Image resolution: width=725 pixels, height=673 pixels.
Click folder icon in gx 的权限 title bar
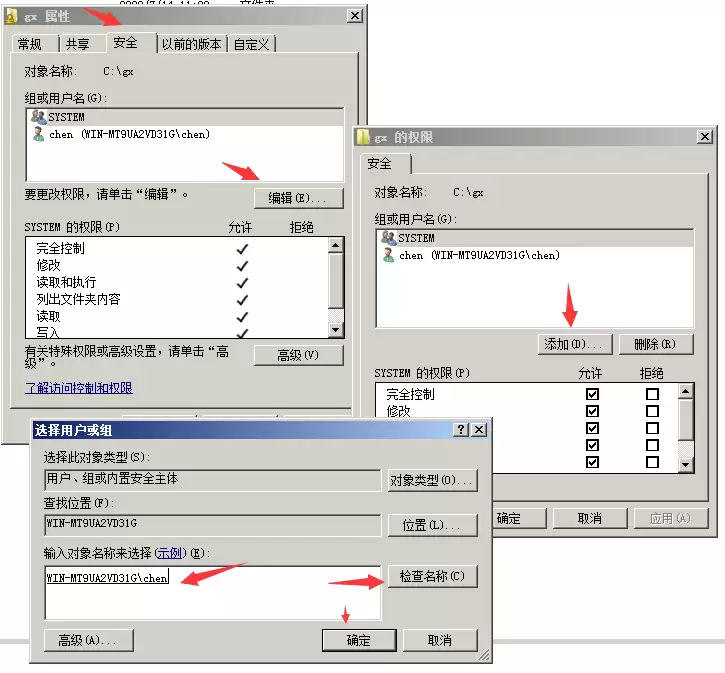click(x=364, y=137)
